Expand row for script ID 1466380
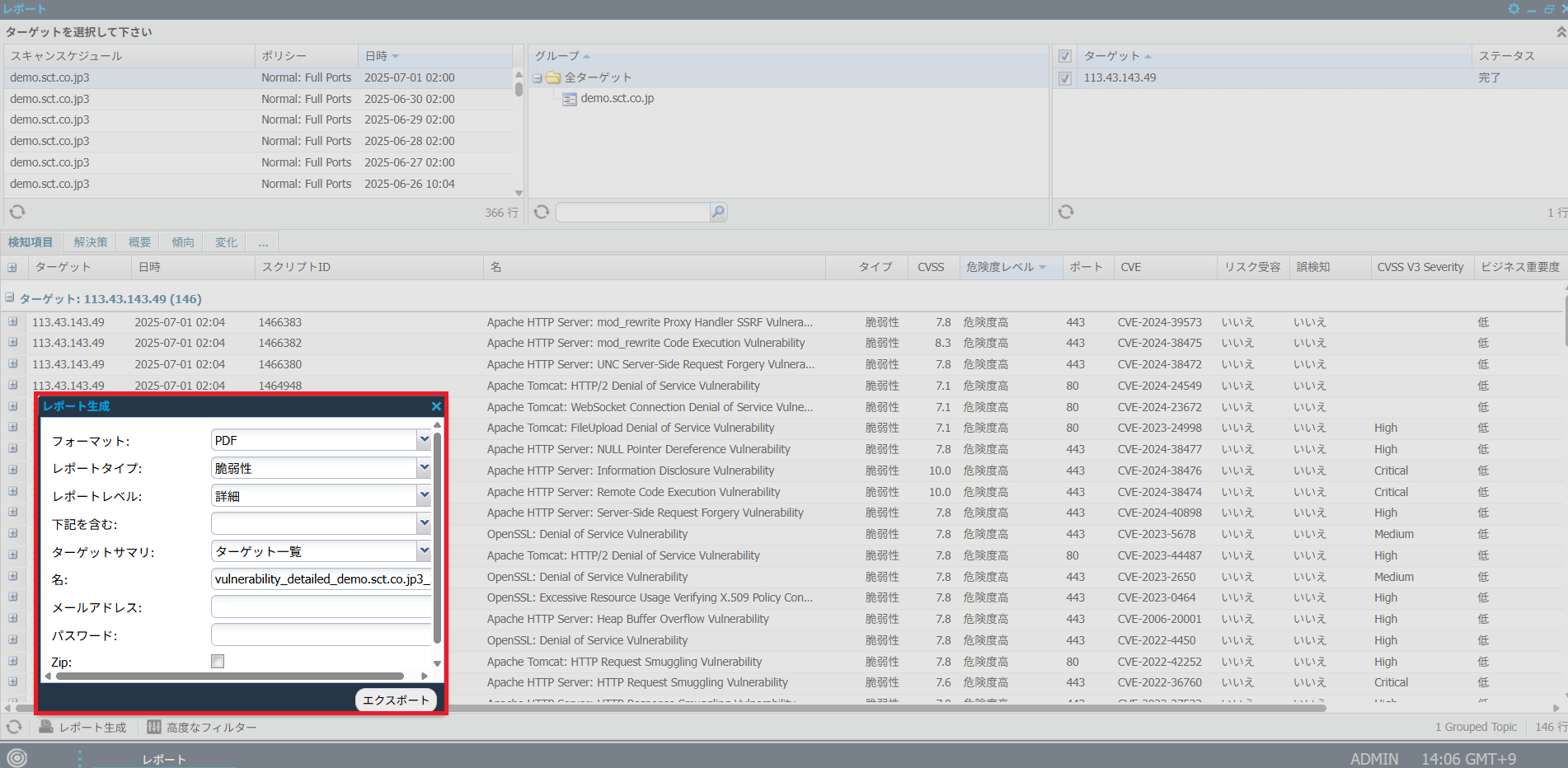1568x768 pixels. (x=13, y=364)
